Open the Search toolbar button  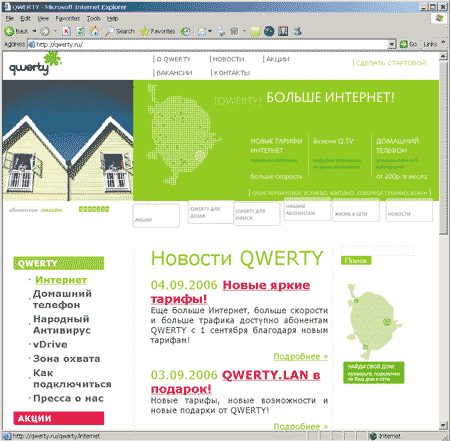tap(120, 31)
